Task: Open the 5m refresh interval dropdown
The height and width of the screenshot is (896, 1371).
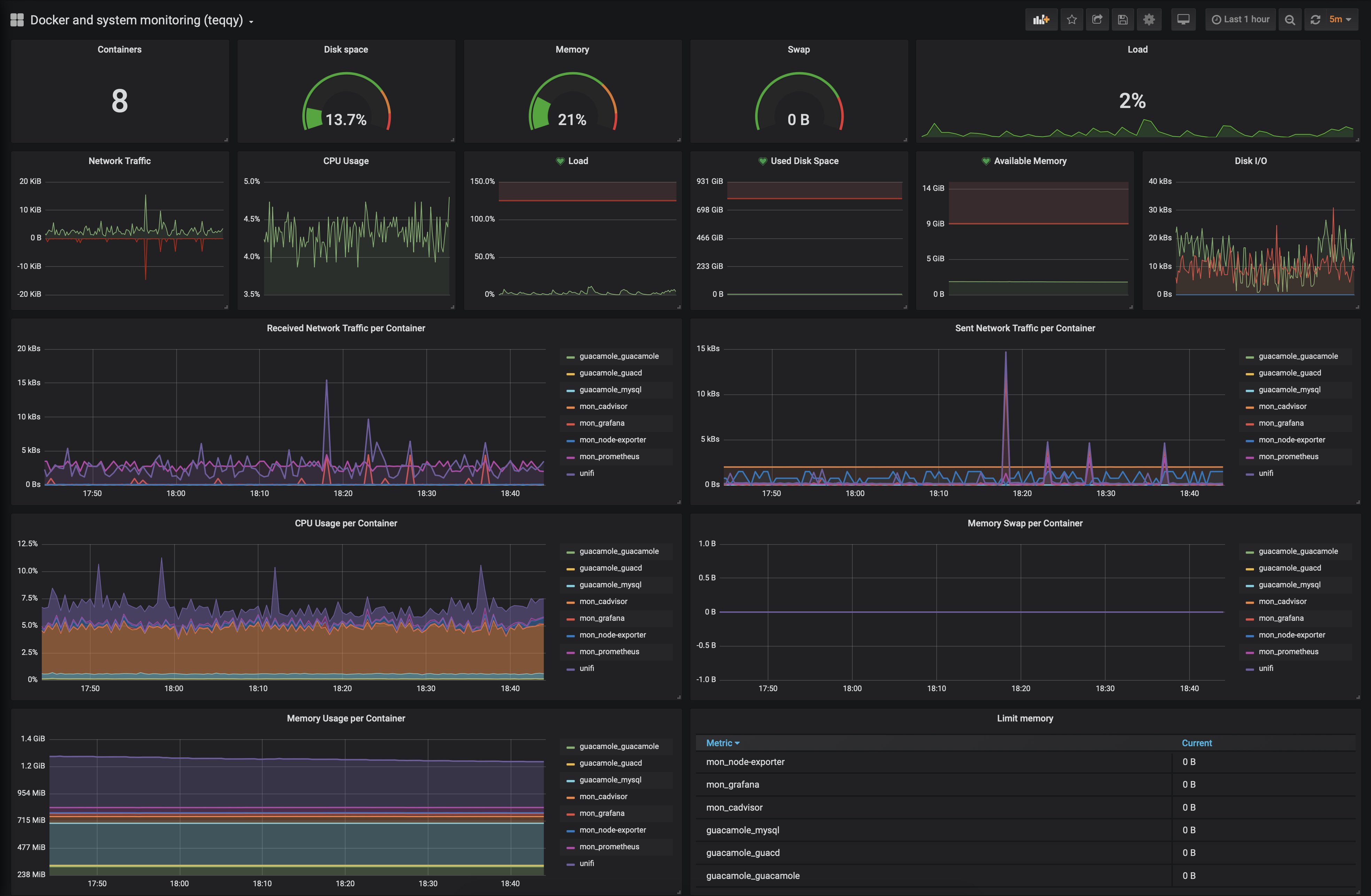Action: (1340, 20)
